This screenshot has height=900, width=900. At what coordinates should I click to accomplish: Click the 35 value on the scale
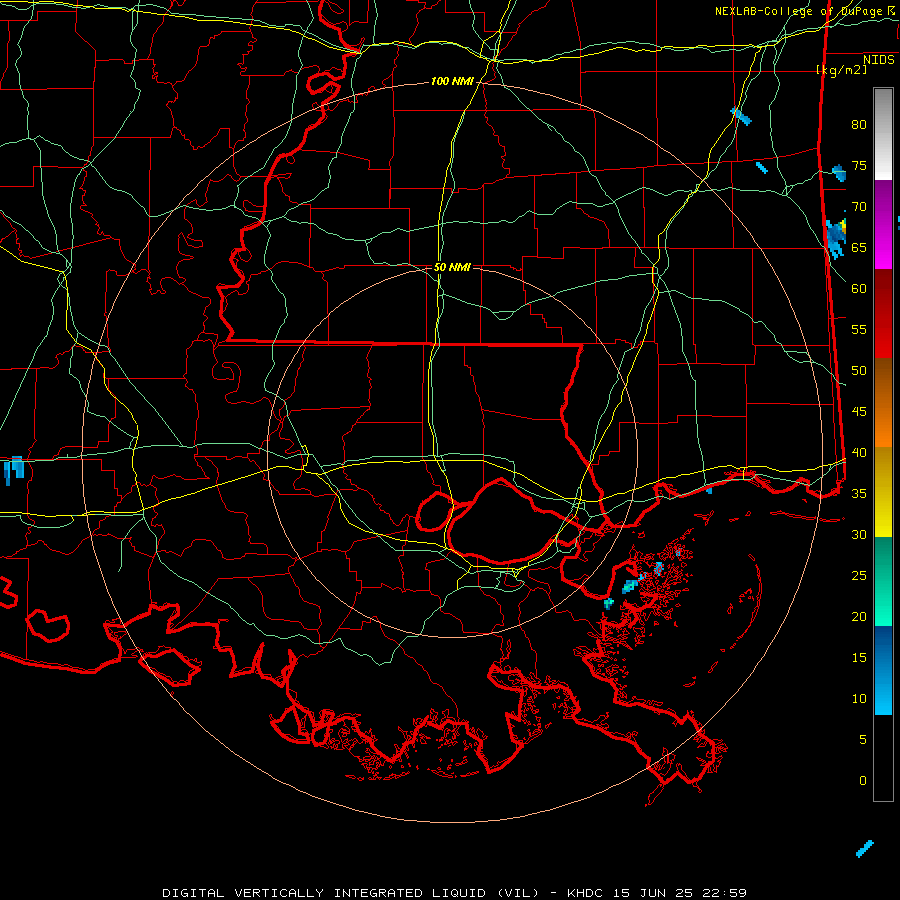pos(859,494)
